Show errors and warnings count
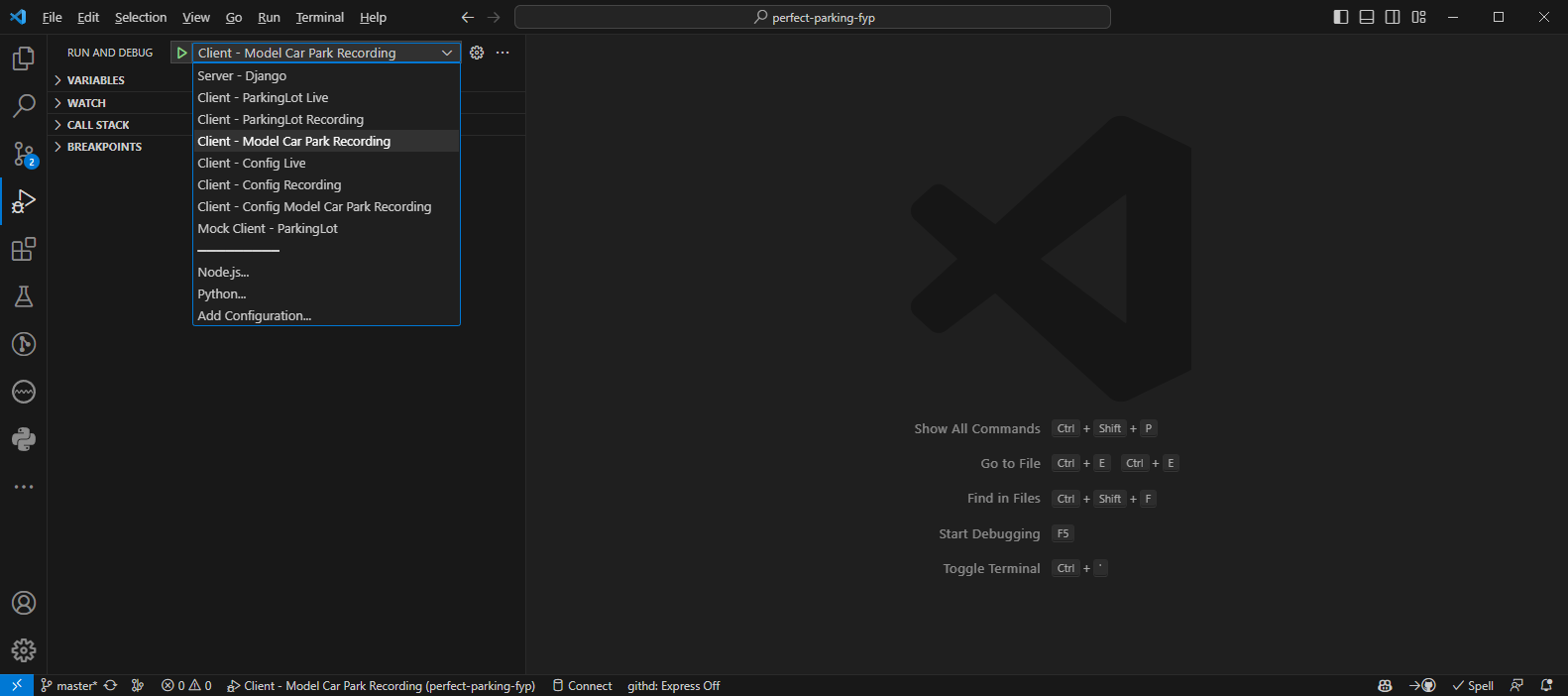 [186, 685]
